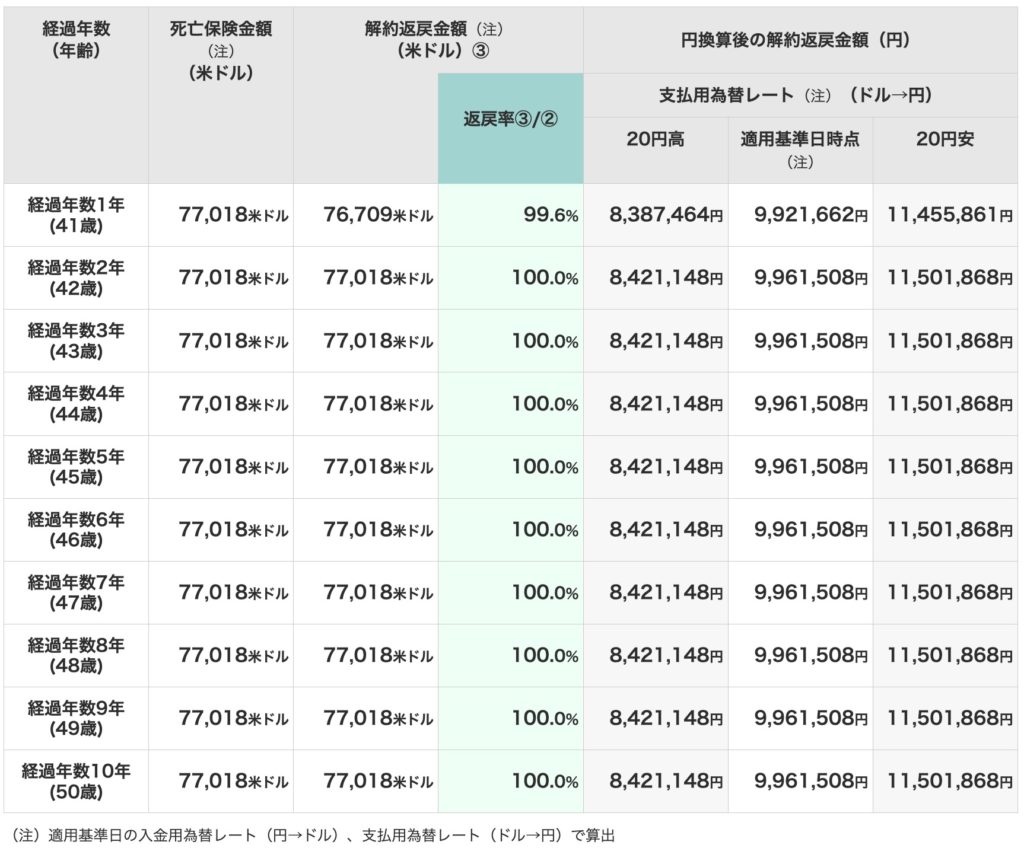1024x848 pixels.
Task: Click the 解約返戻金額 (米ドル)③ header
Action: pos(438,40)
